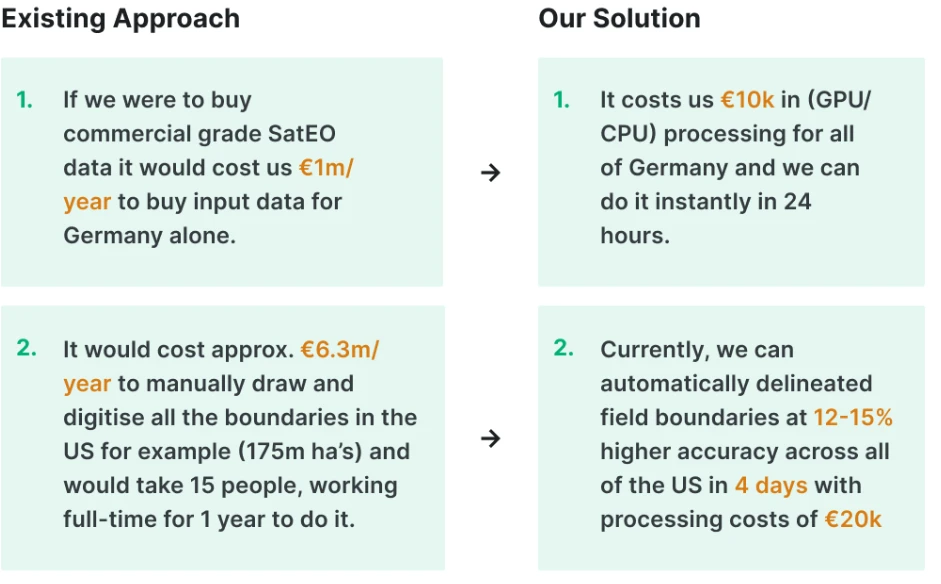Click the orange '€20k' processing cost

click(853, 519)
